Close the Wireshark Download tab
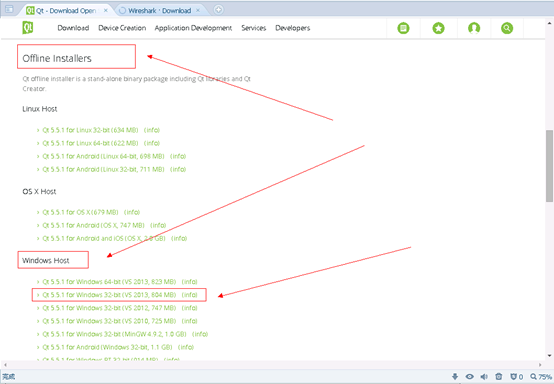 198,11
